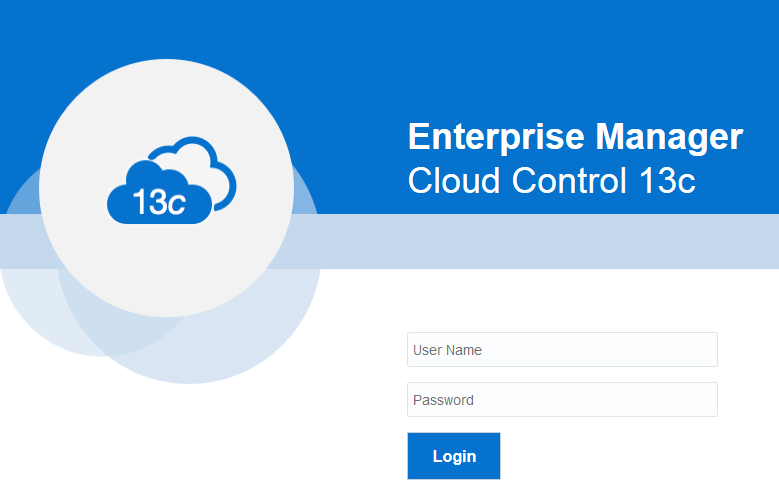Click the Cloud Control 13c subtitle
779x495 pixels.
coord(551,180)
